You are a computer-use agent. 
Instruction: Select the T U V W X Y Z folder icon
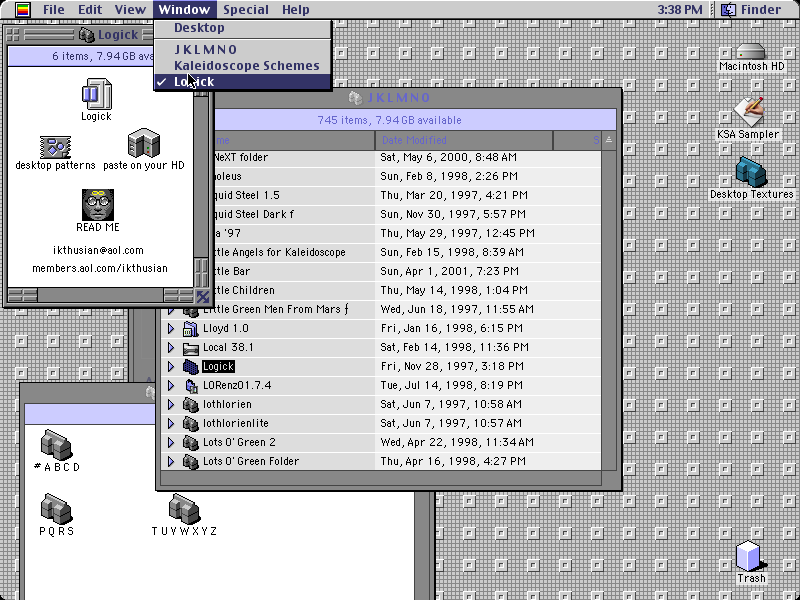[184, 509]
